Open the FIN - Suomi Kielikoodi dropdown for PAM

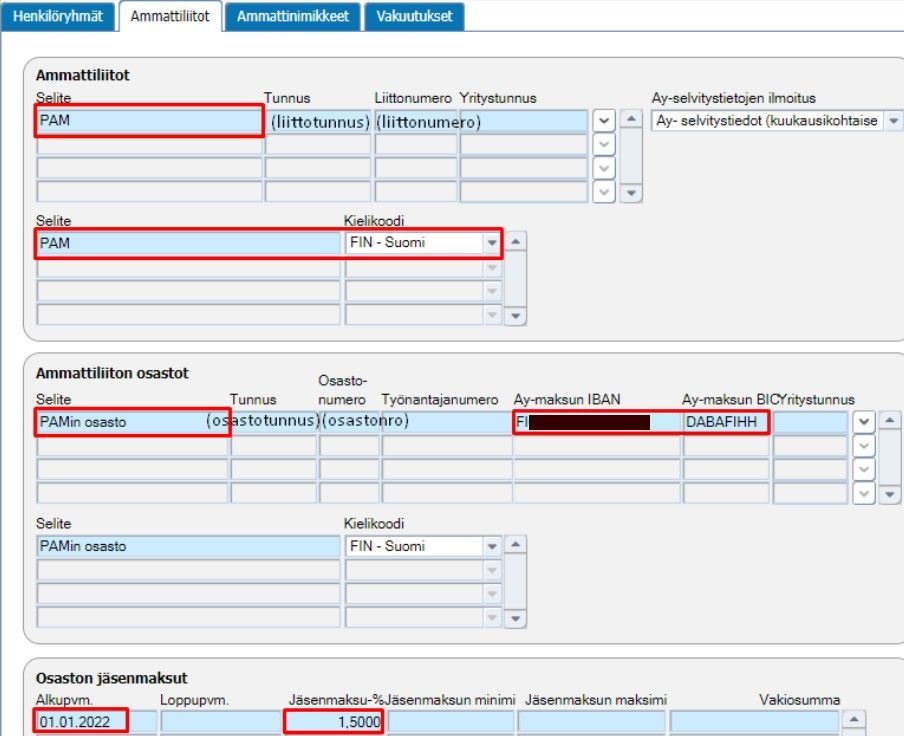(492, 243)
